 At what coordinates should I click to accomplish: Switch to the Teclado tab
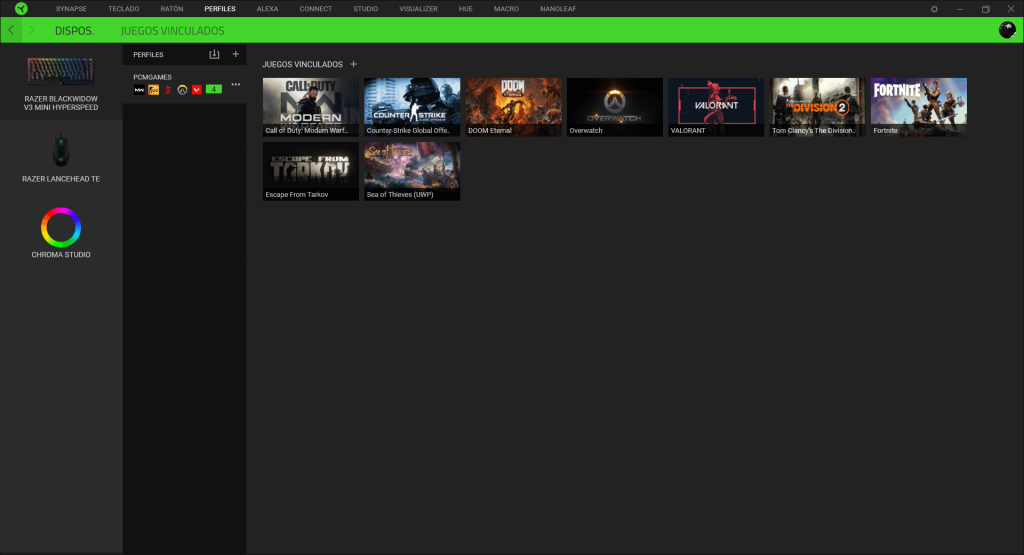point(123,9)
